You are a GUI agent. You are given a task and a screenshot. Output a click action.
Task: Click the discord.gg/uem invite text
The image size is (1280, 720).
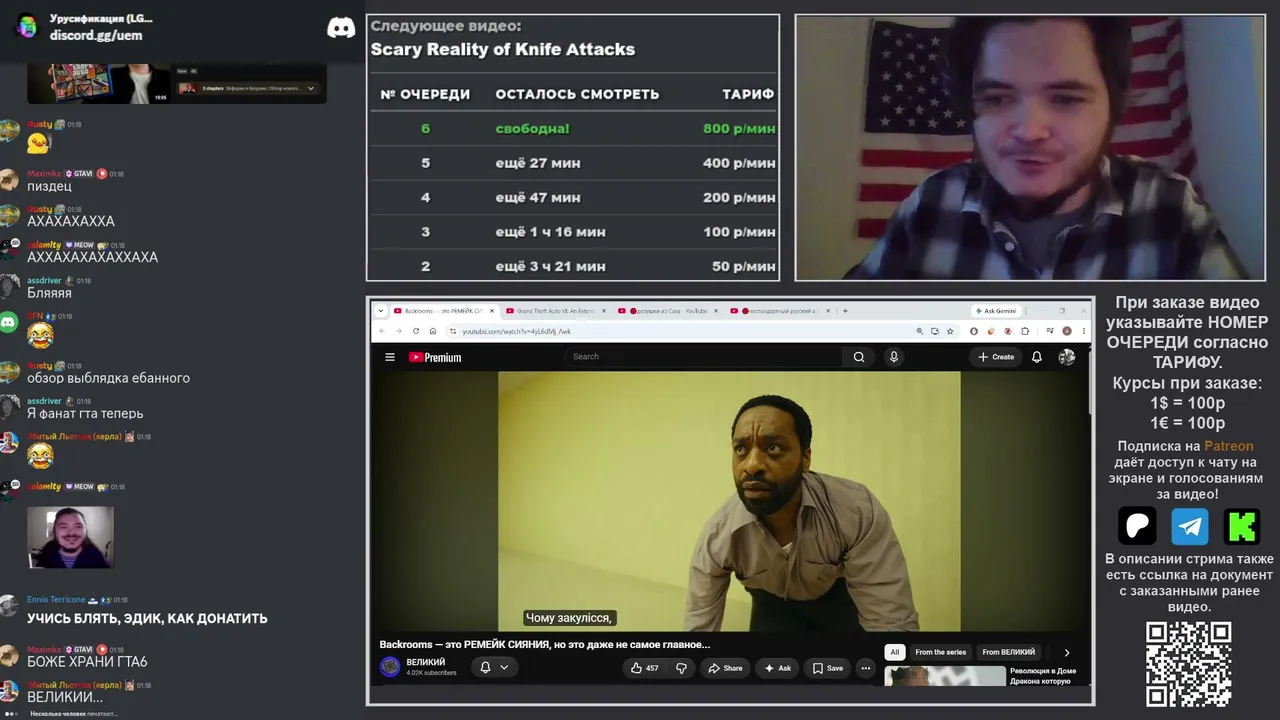(96, 35)
